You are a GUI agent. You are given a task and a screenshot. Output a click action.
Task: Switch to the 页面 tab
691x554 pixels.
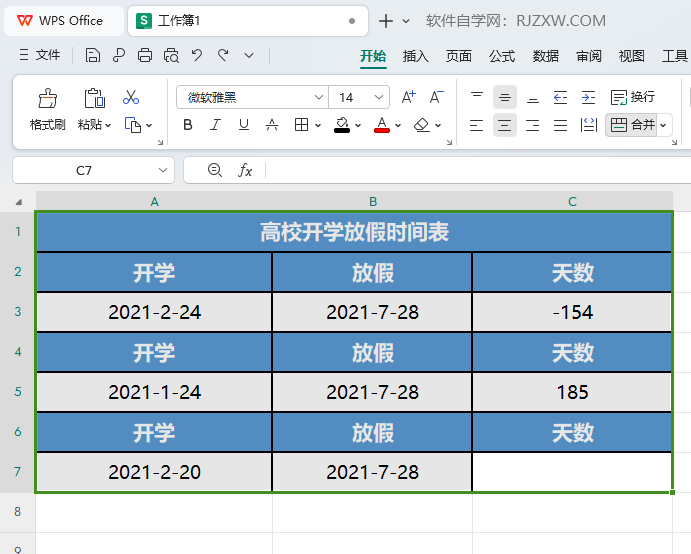[x=458, y=56]
